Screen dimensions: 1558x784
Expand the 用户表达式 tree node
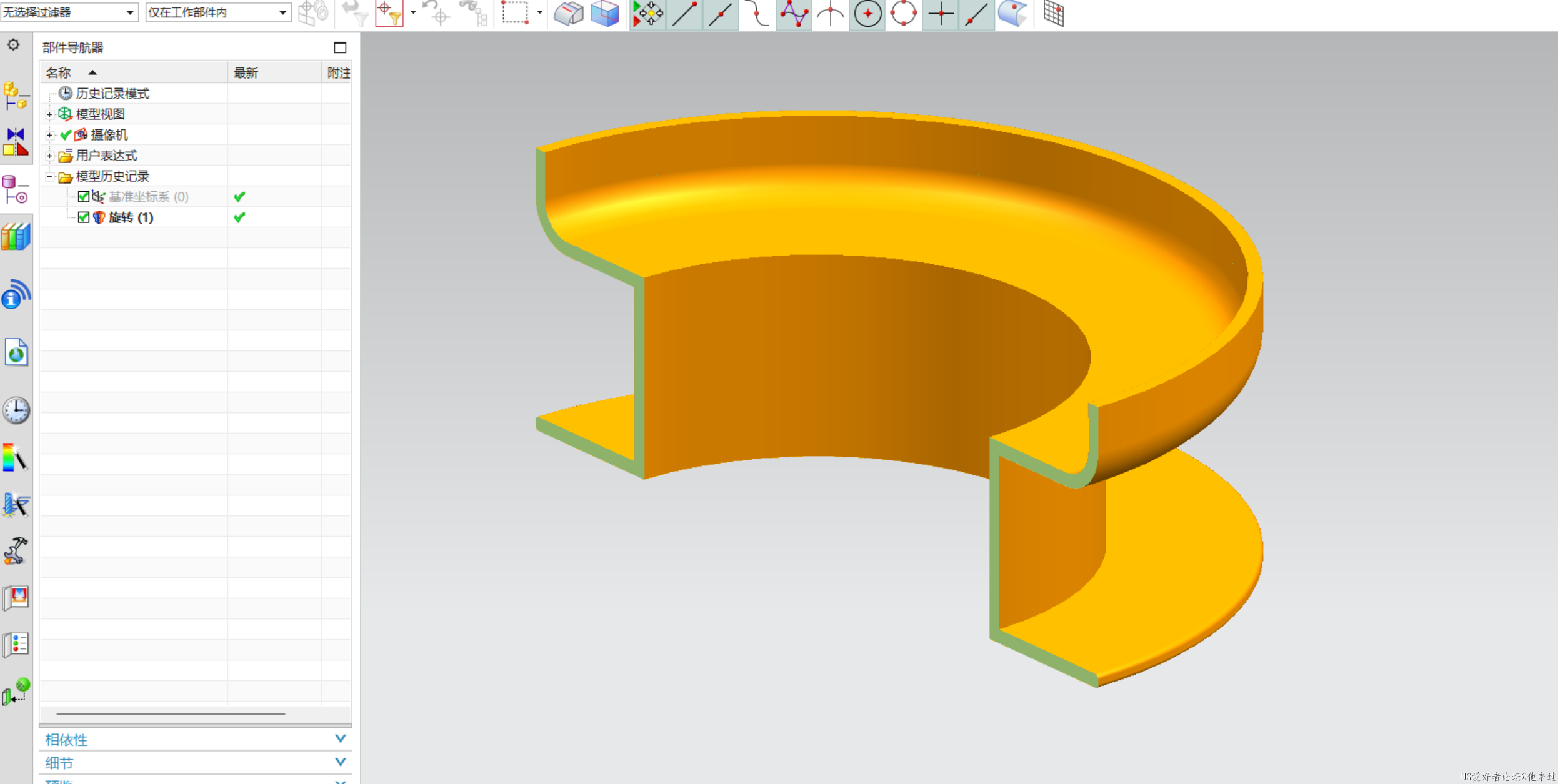coord(49,156)
